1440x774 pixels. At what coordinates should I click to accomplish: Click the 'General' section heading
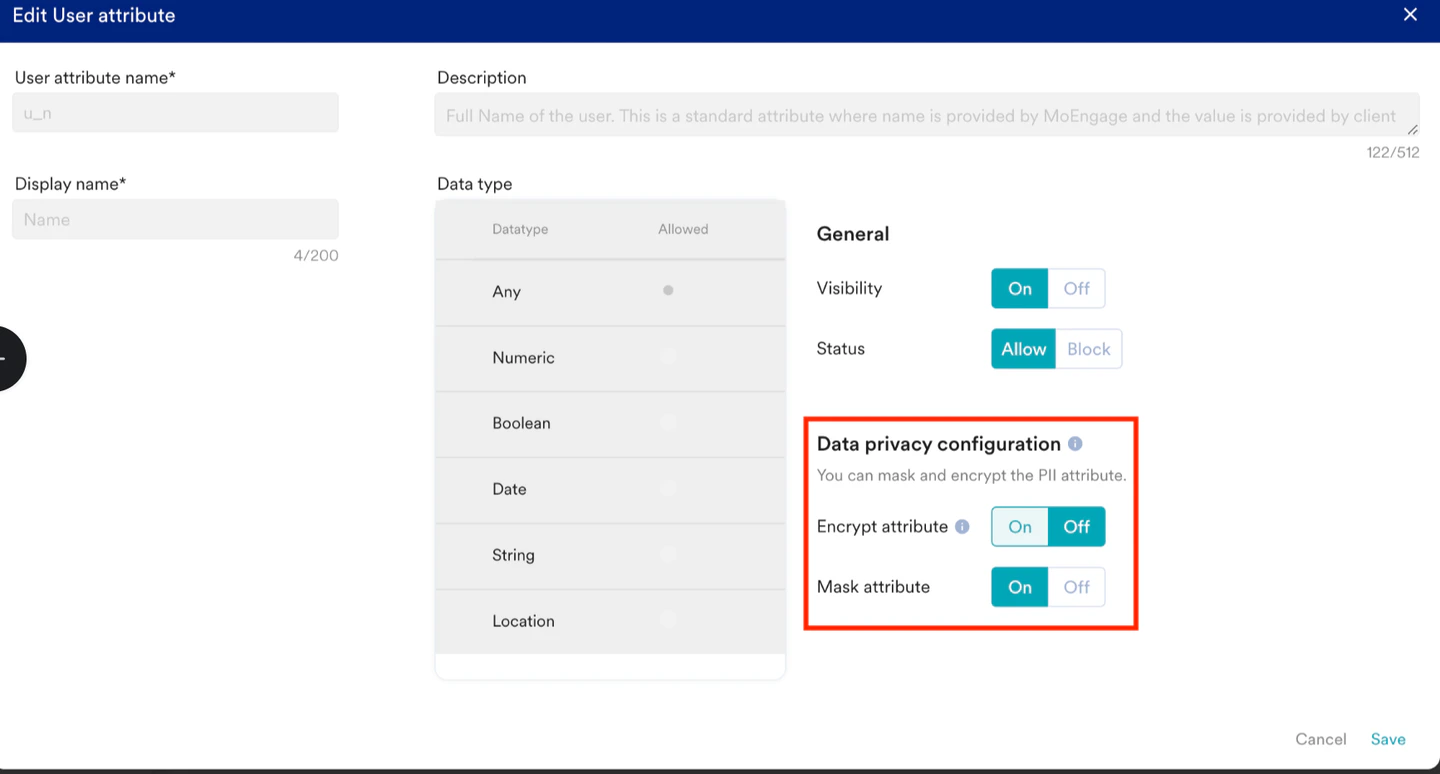pyautogui.click(x=853, y=234)
